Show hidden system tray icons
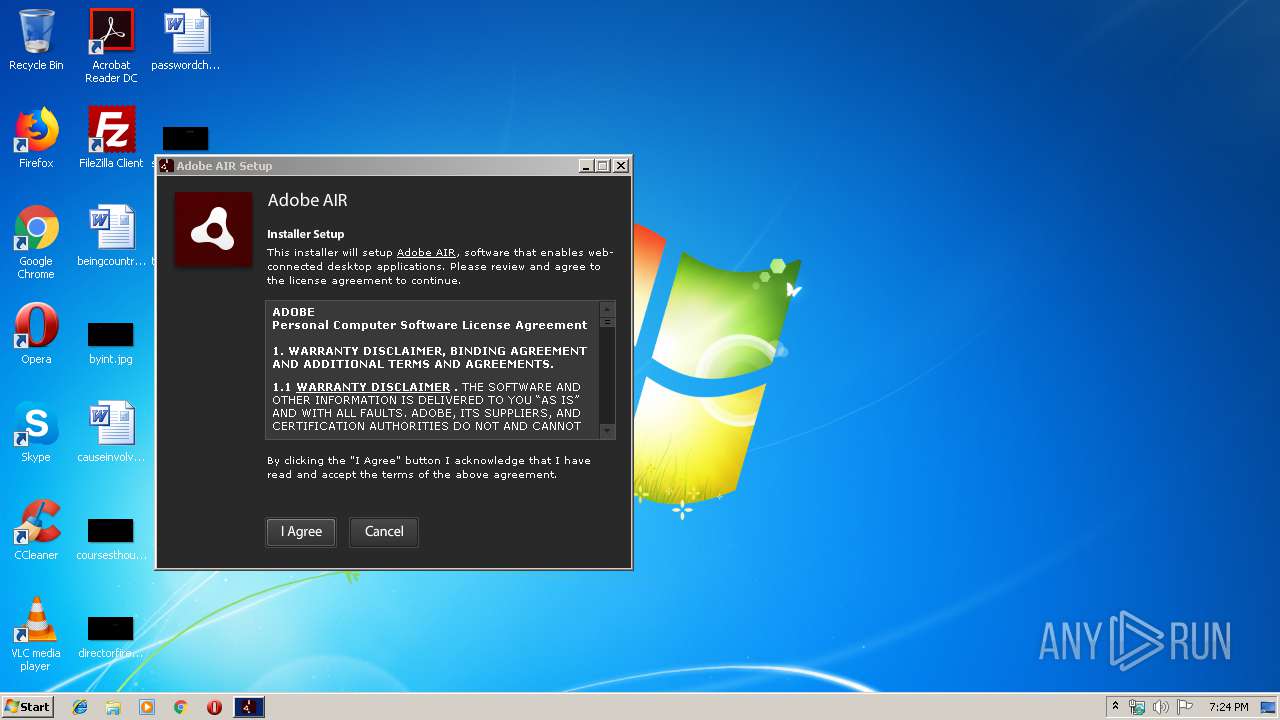This screenshot has width=1280, height=720. (x=1115, y=707)
